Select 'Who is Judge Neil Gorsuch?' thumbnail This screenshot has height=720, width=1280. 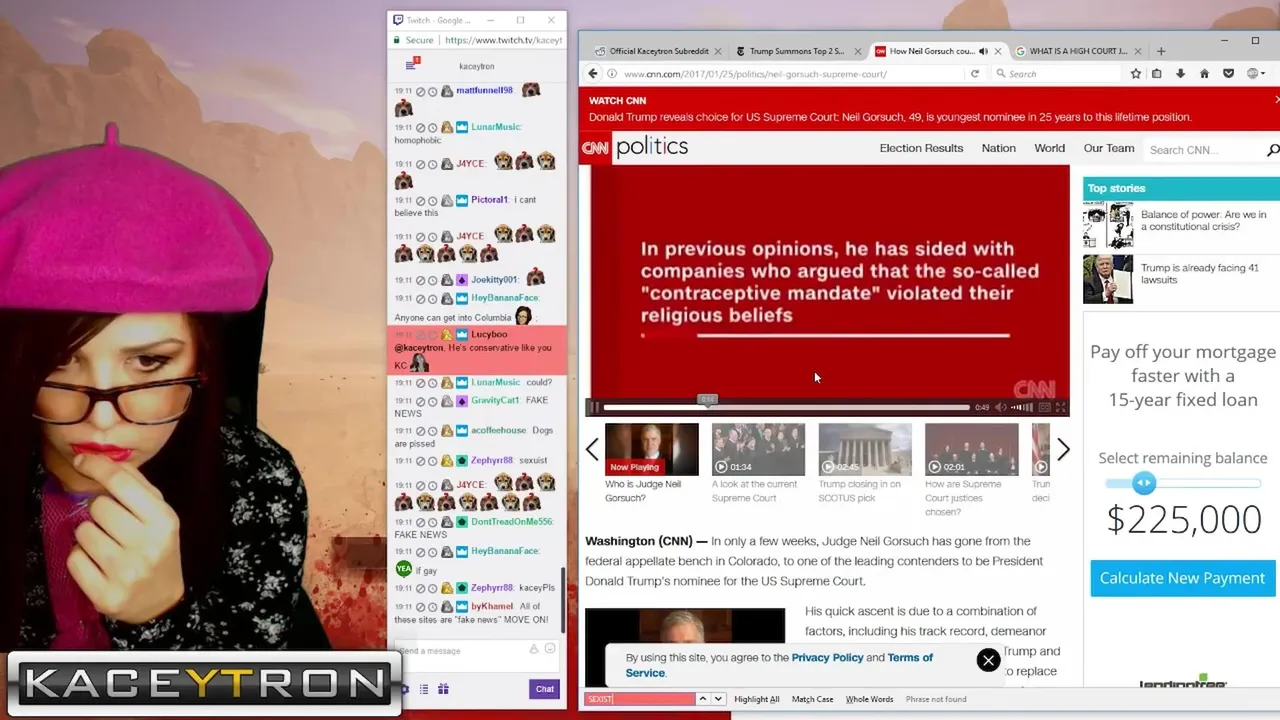point(651,449)
